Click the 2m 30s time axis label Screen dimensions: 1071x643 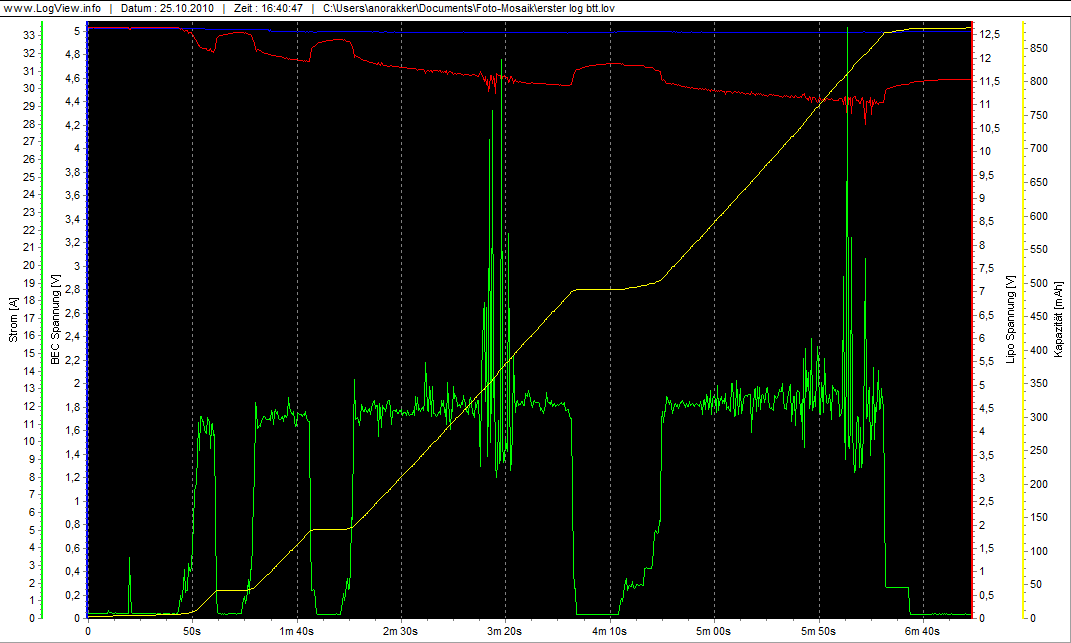pyautogui.click(x=401, y=631)
